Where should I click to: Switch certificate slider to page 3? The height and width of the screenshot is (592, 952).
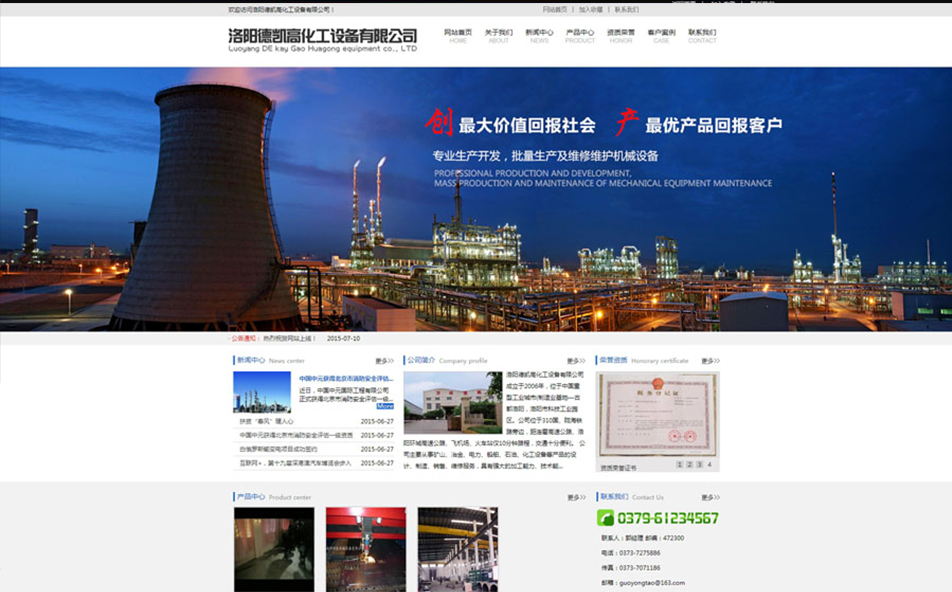[700, 465]
